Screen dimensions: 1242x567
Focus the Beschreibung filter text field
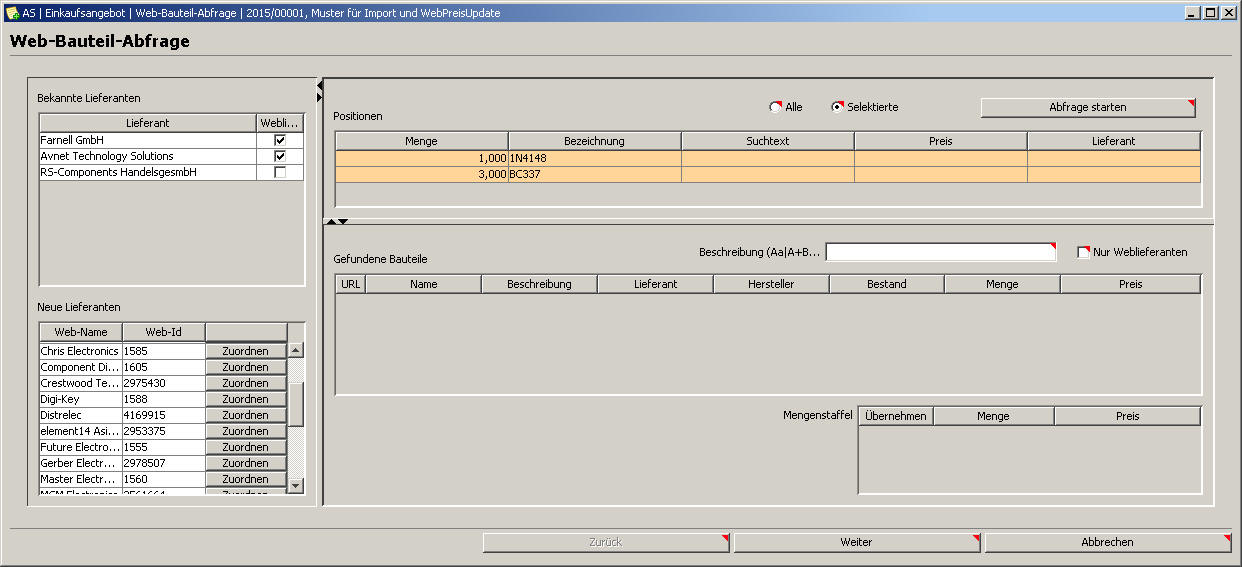tap(940, 252)
